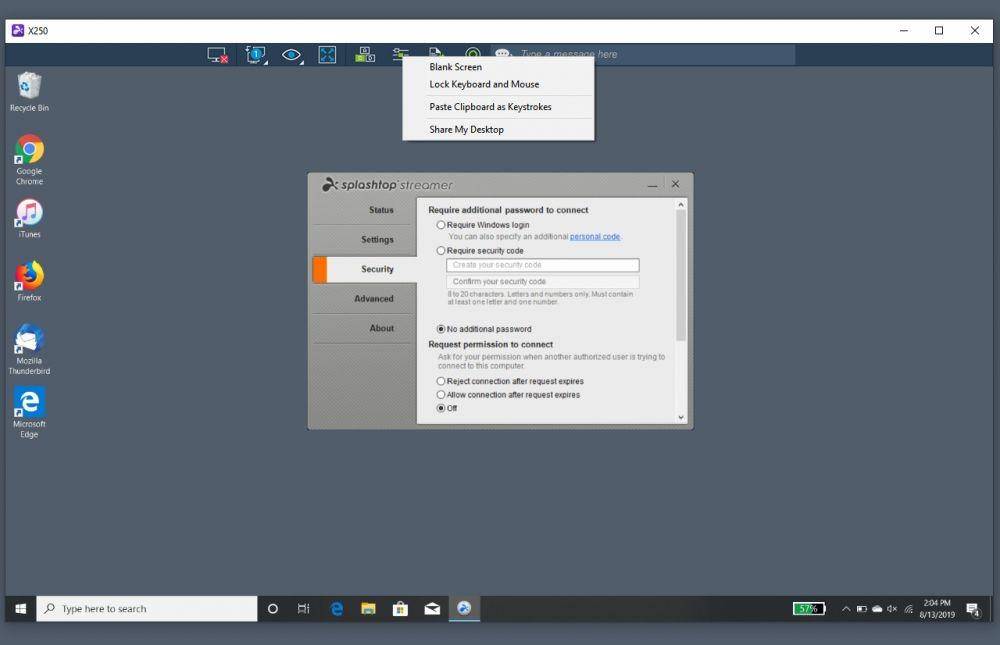Click the Cortana circle icon
This screenshot has width=1000, height=645.
point(273,609)
